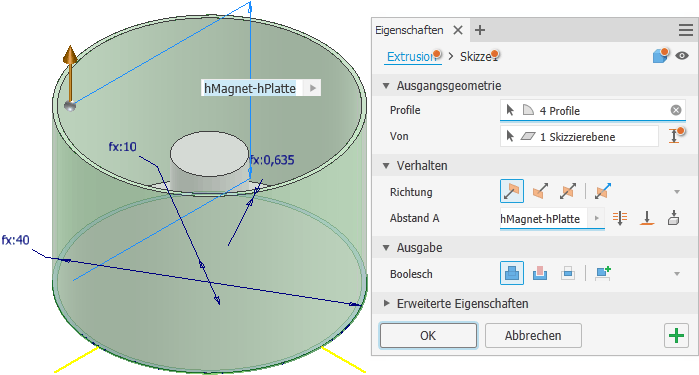The height and width of the screenshot is (375, 699).
Task: Open the in-canvas hMagnet-hPlatte flyout arrow
Action: pos(313,88)
